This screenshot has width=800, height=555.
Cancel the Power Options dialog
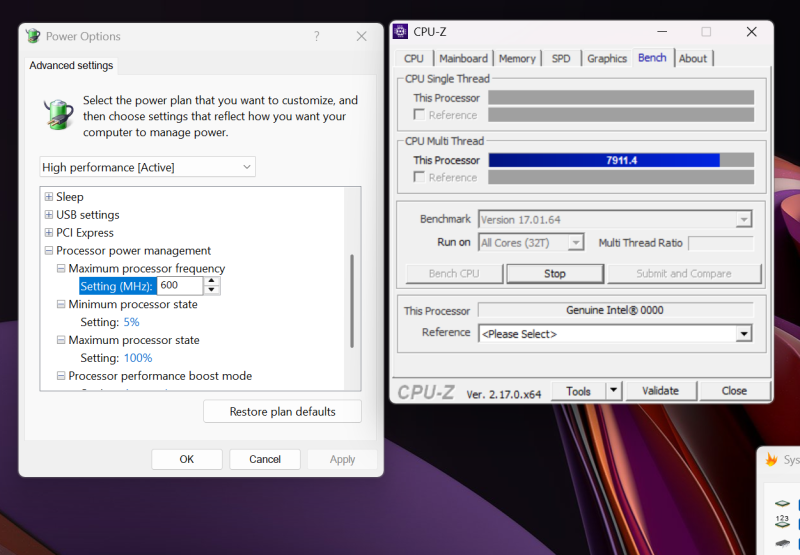point(265,459)
